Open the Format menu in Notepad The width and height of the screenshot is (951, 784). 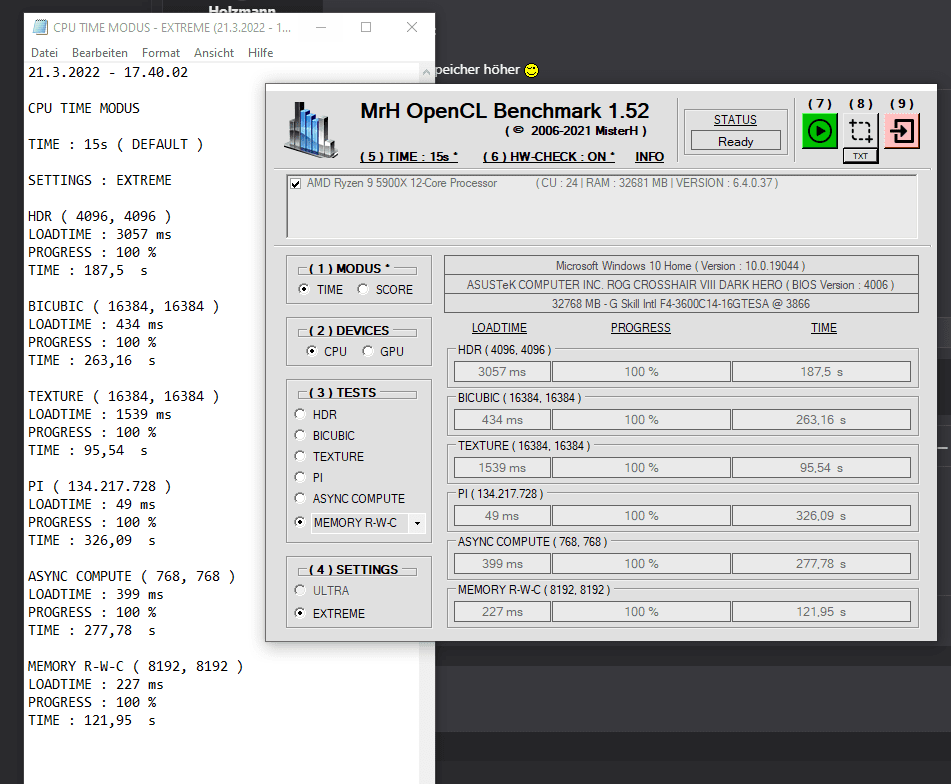pos(161,53)
